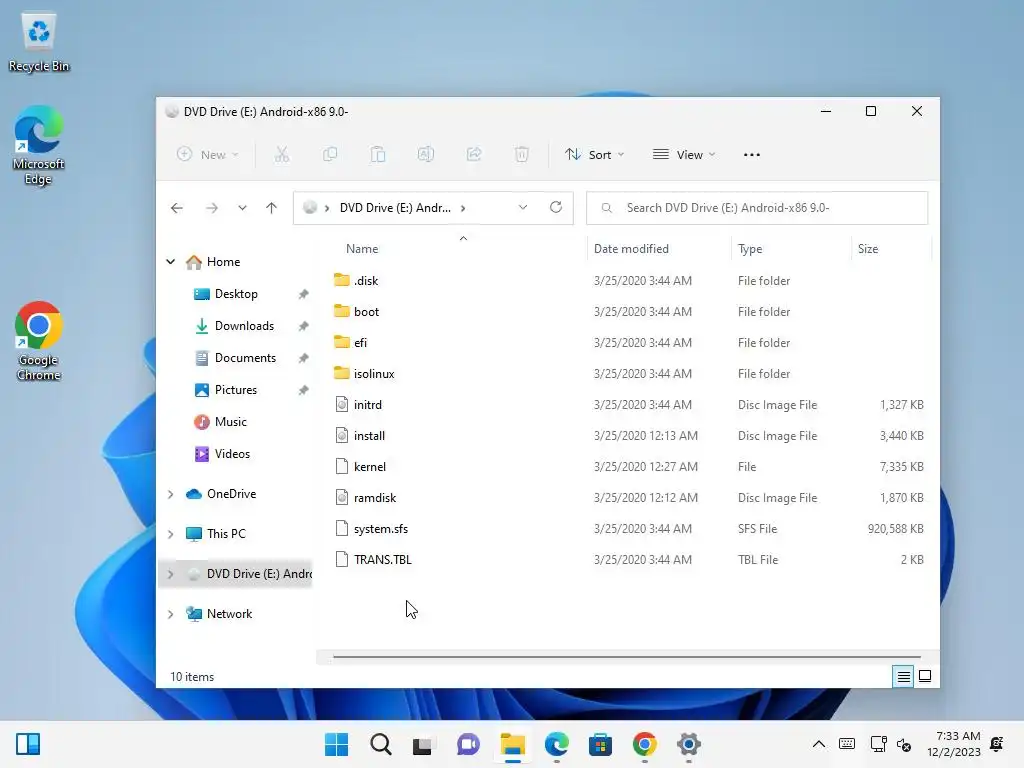This screenshot has width=1024, height=768.
Task: Click the touch keyboard tray icon
Action: click(x=847, y=744)
